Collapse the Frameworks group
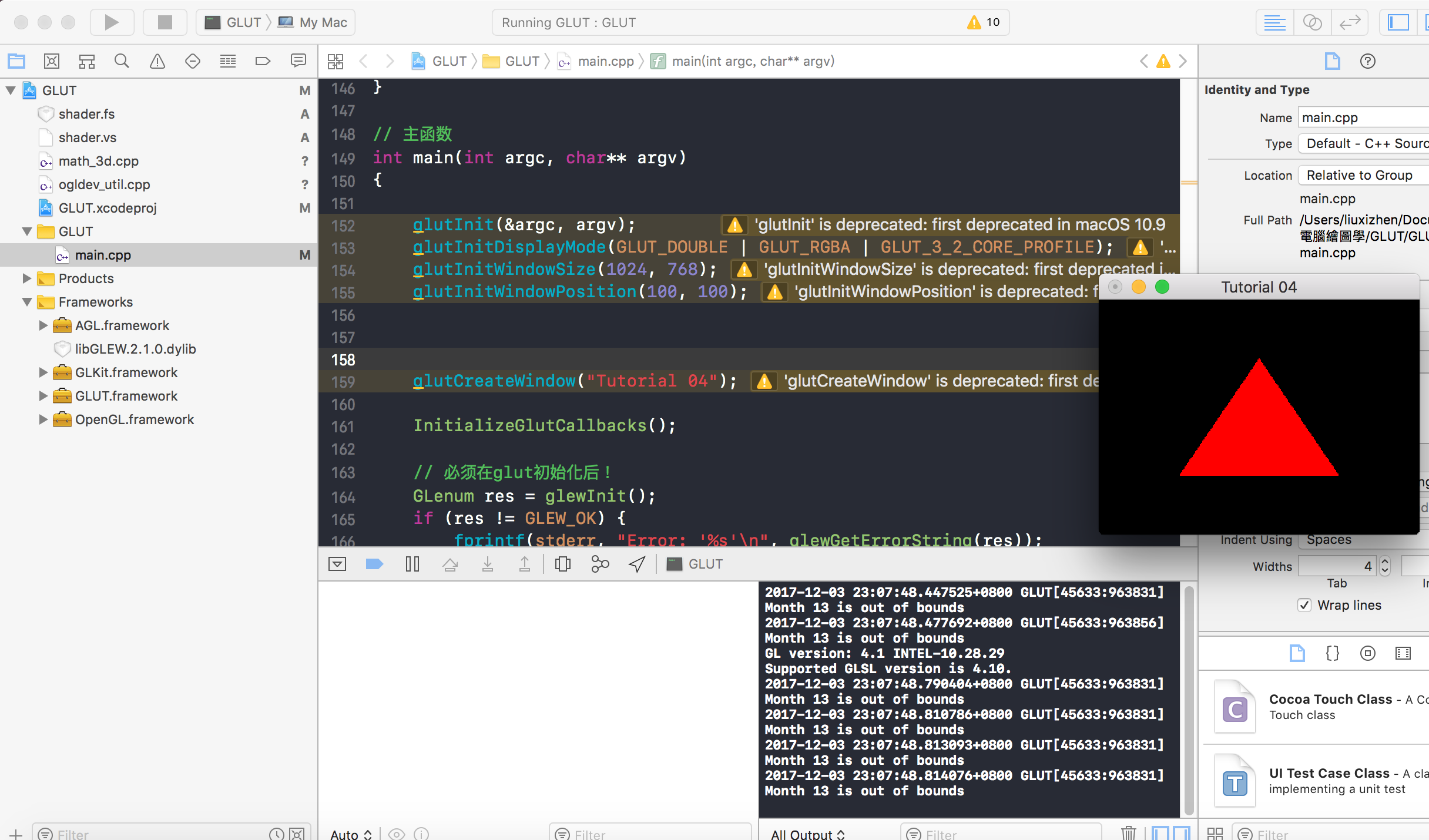 click(x=26, y=302)
